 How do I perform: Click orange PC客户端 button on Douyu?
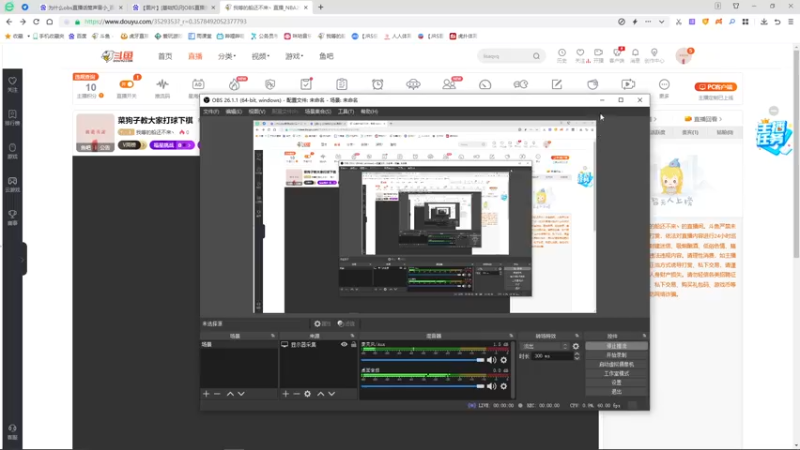pos(715,87)
